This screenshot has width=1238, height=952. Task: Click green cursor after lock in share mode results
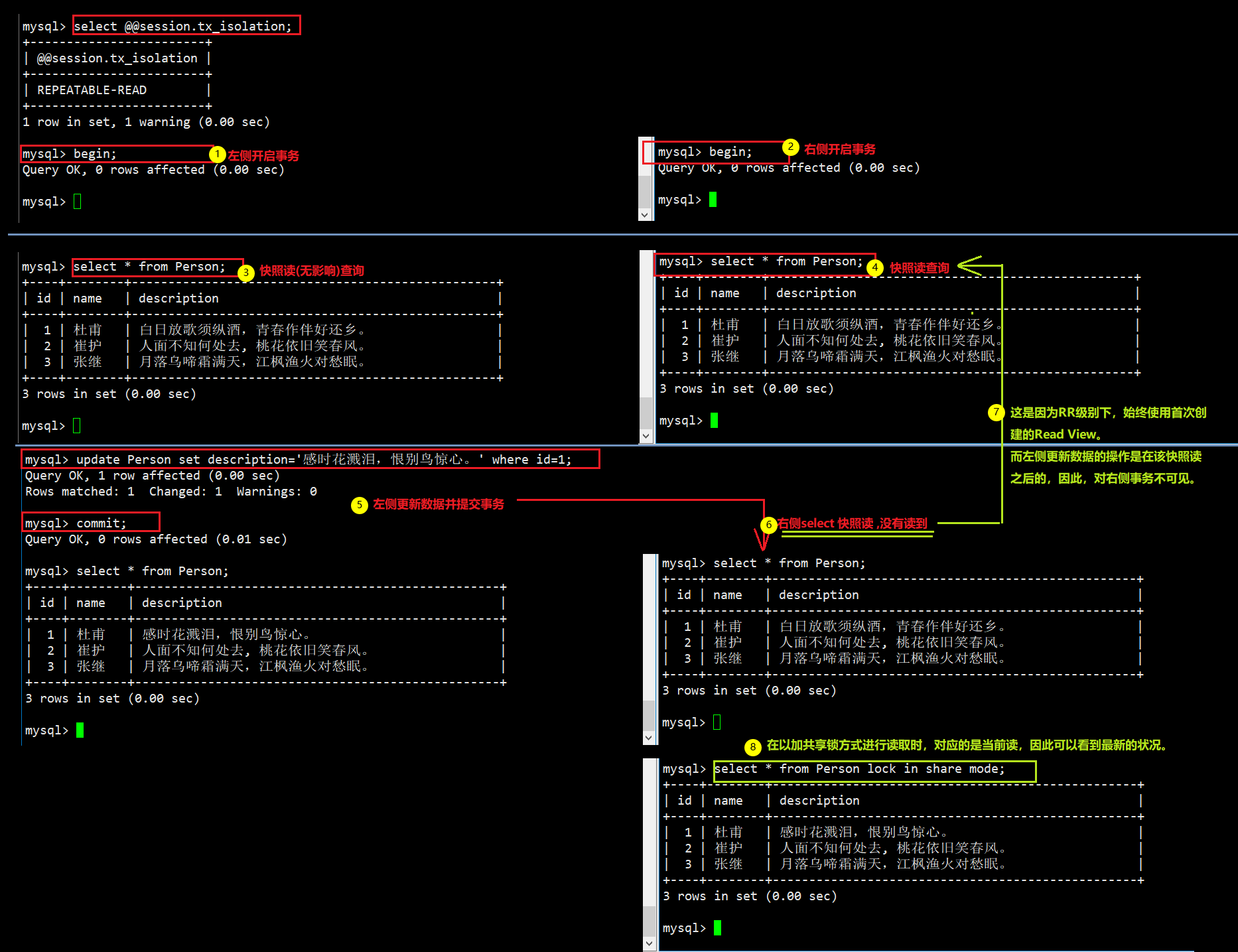point(717,927)
